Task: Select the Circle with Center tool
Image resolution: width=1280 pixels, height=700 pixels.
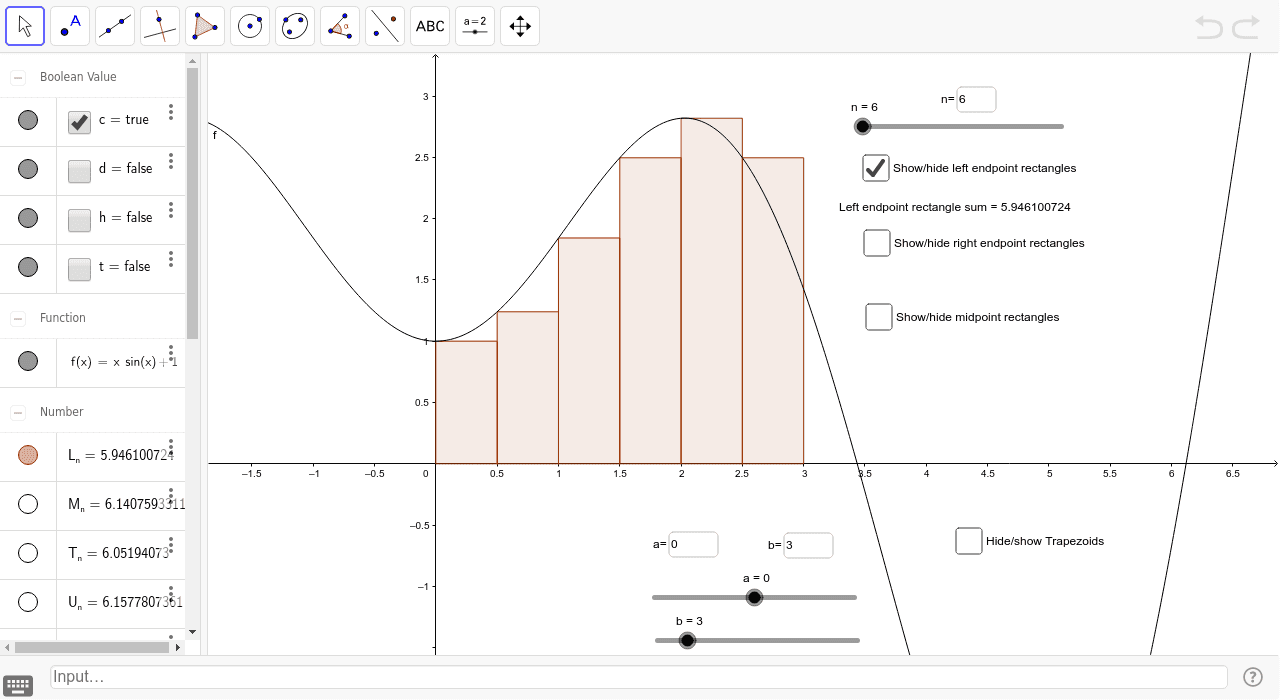Action: click(x=250, y=26)
